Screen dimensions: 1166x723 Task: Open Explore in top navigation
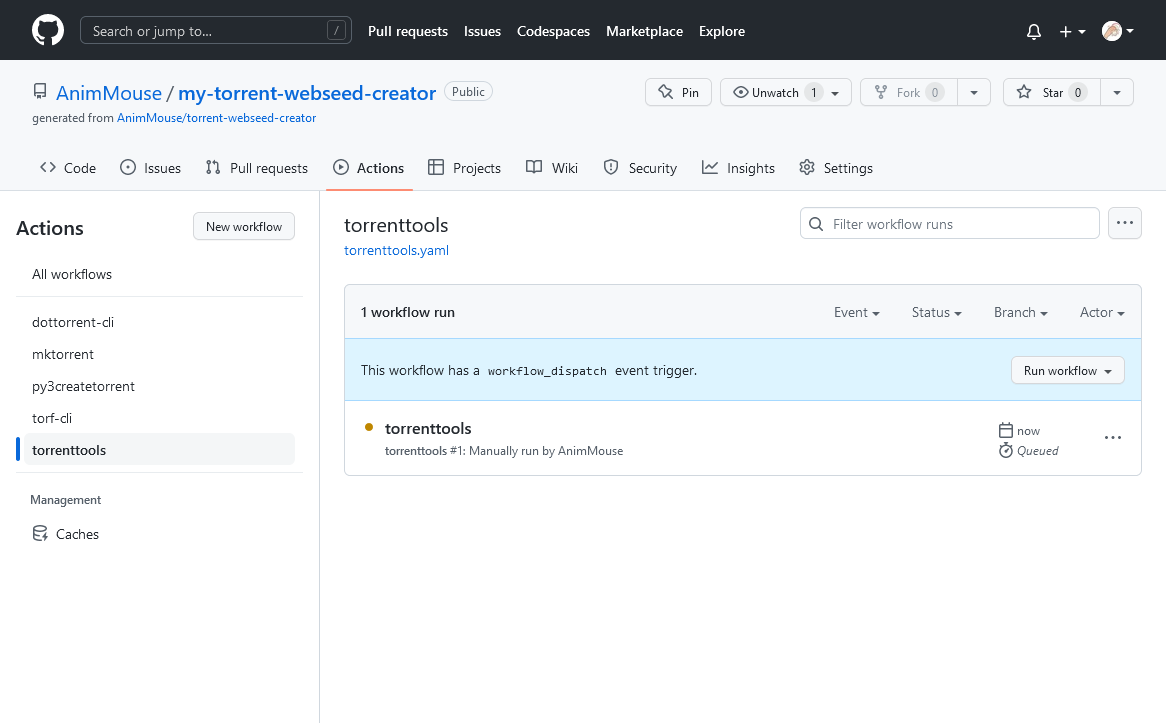722,31
